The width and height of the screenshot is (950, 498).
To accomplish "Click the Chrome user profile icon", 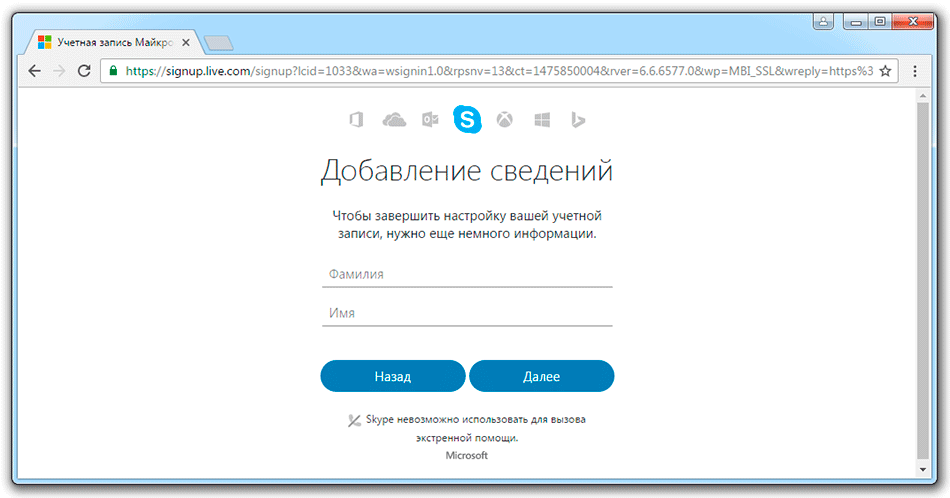I will pos(823,22).
